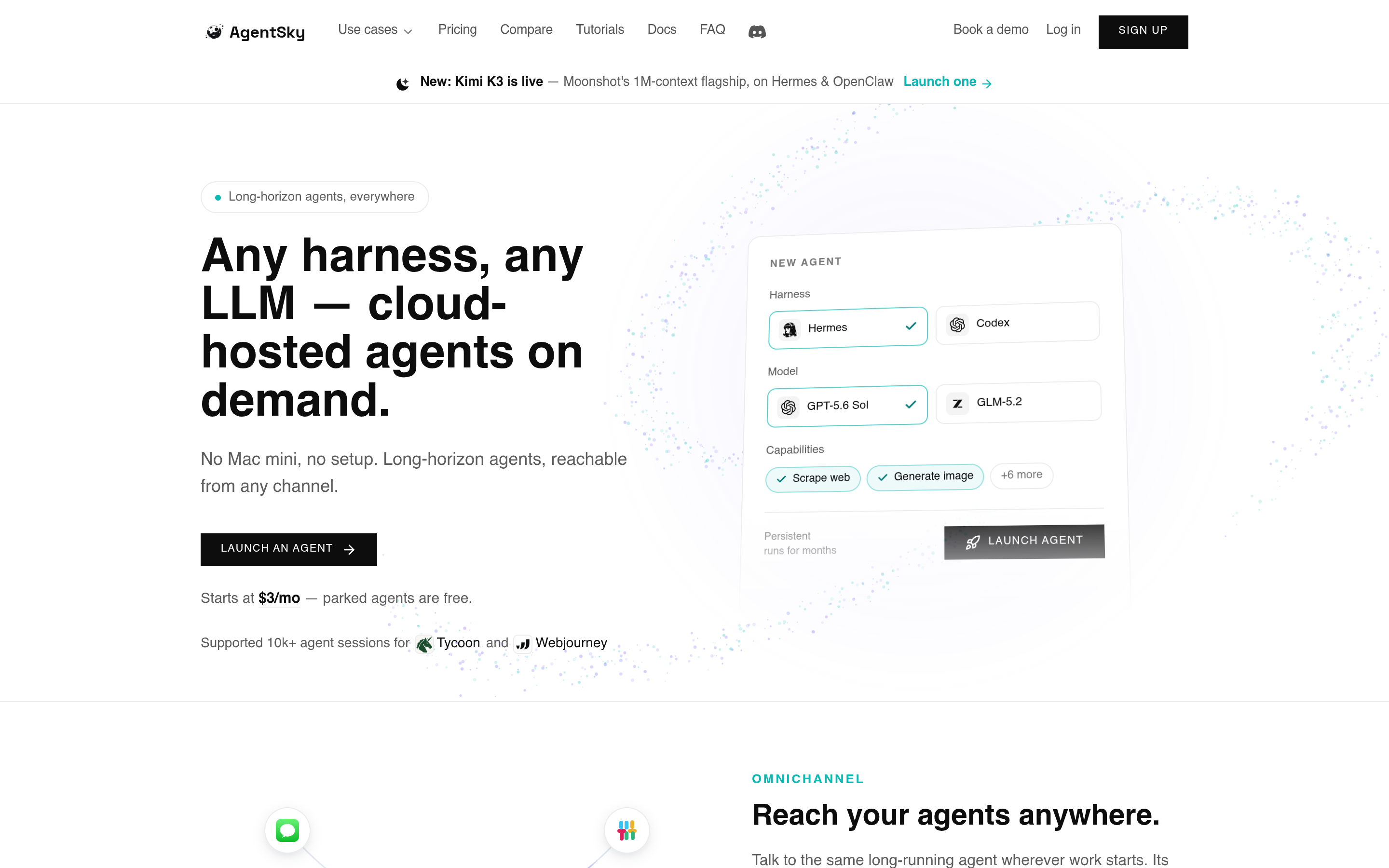Click the Webjourney customer link text

pyautogui.click(x=571, y=643)
